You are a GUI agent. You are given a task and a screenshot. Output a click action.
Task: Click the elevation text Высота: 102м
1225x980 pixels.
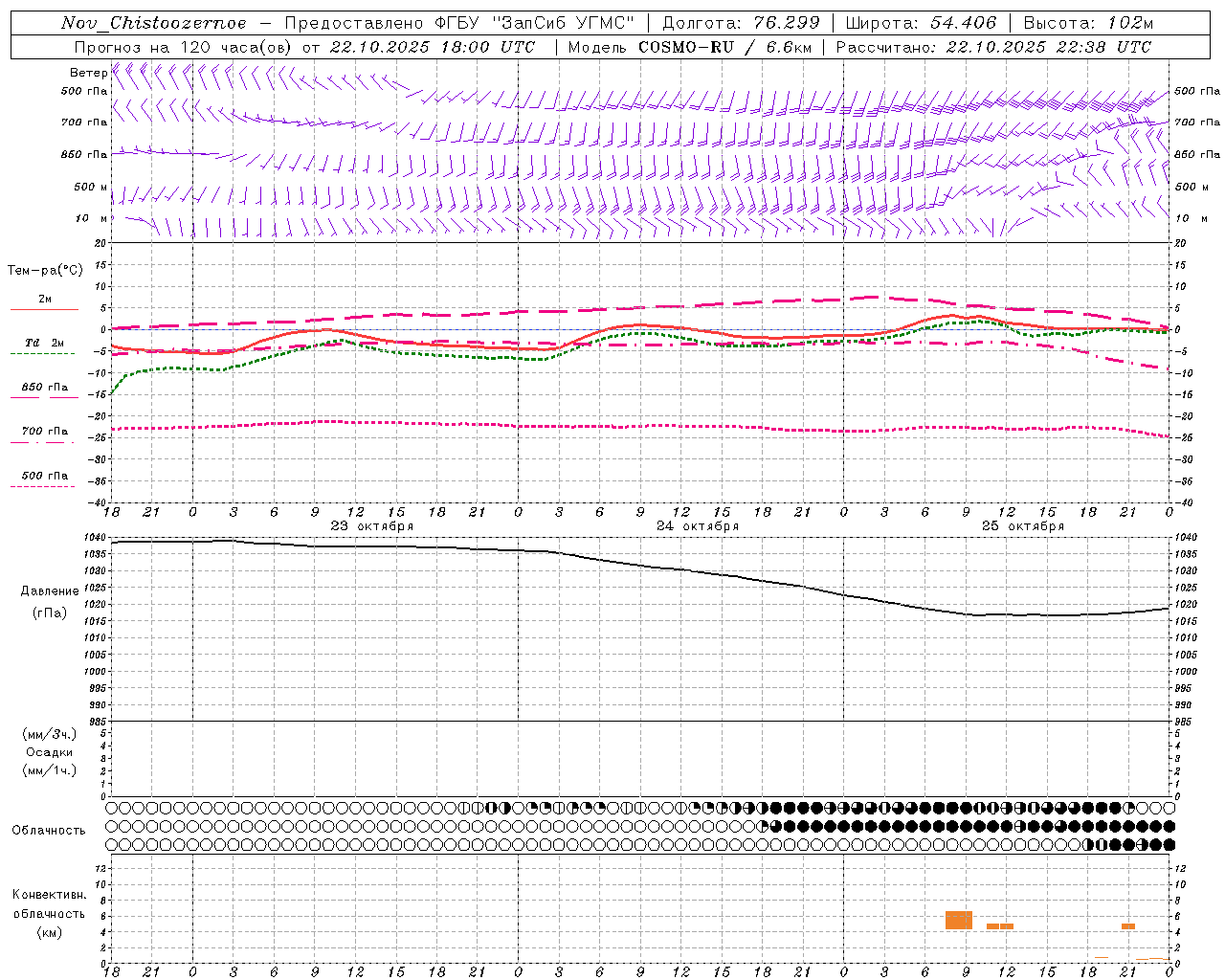tap(1088, 23)
